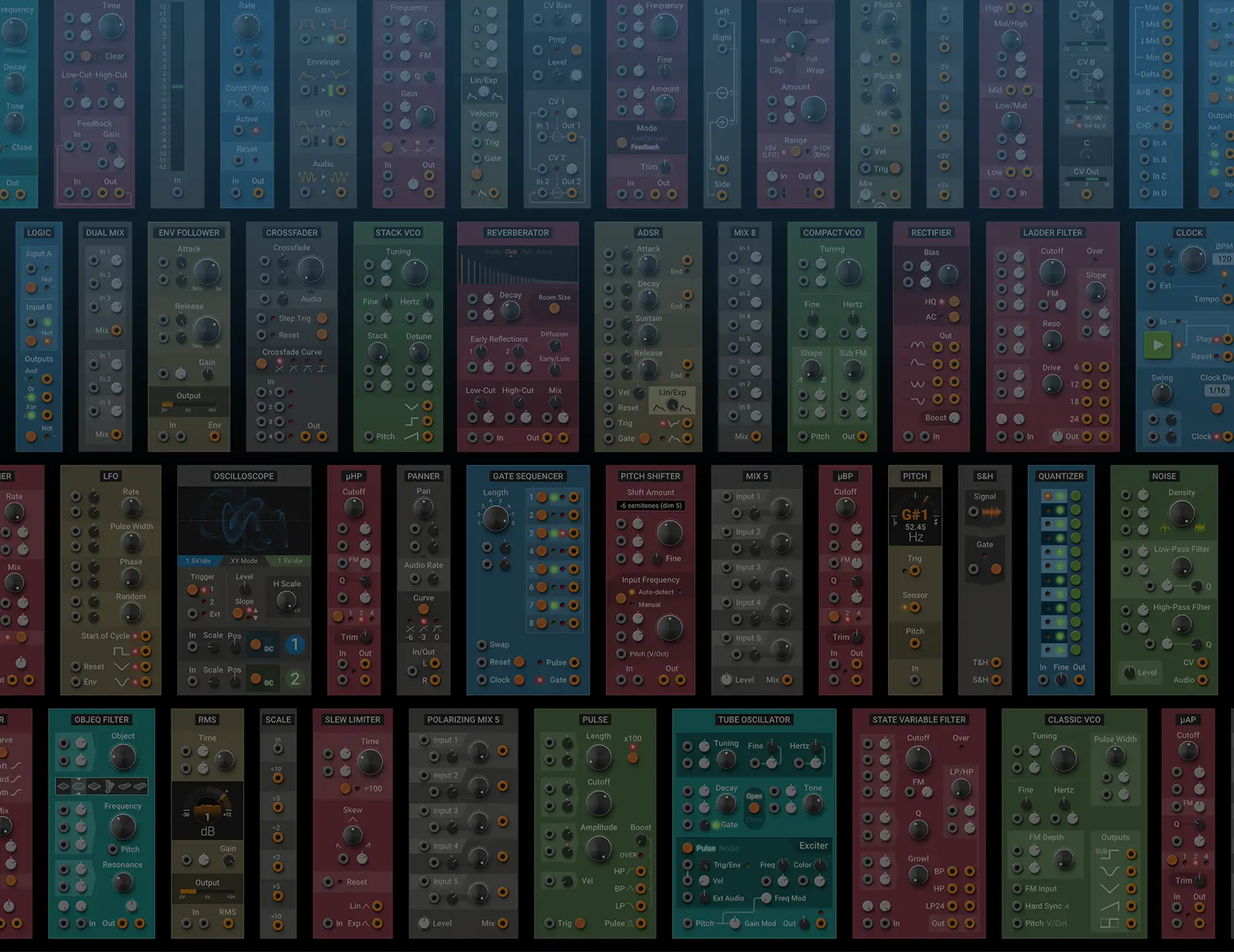Click the Slope button on Oscilloscope
Viewport: 1234px width, 952px height.
click(238, 613)
